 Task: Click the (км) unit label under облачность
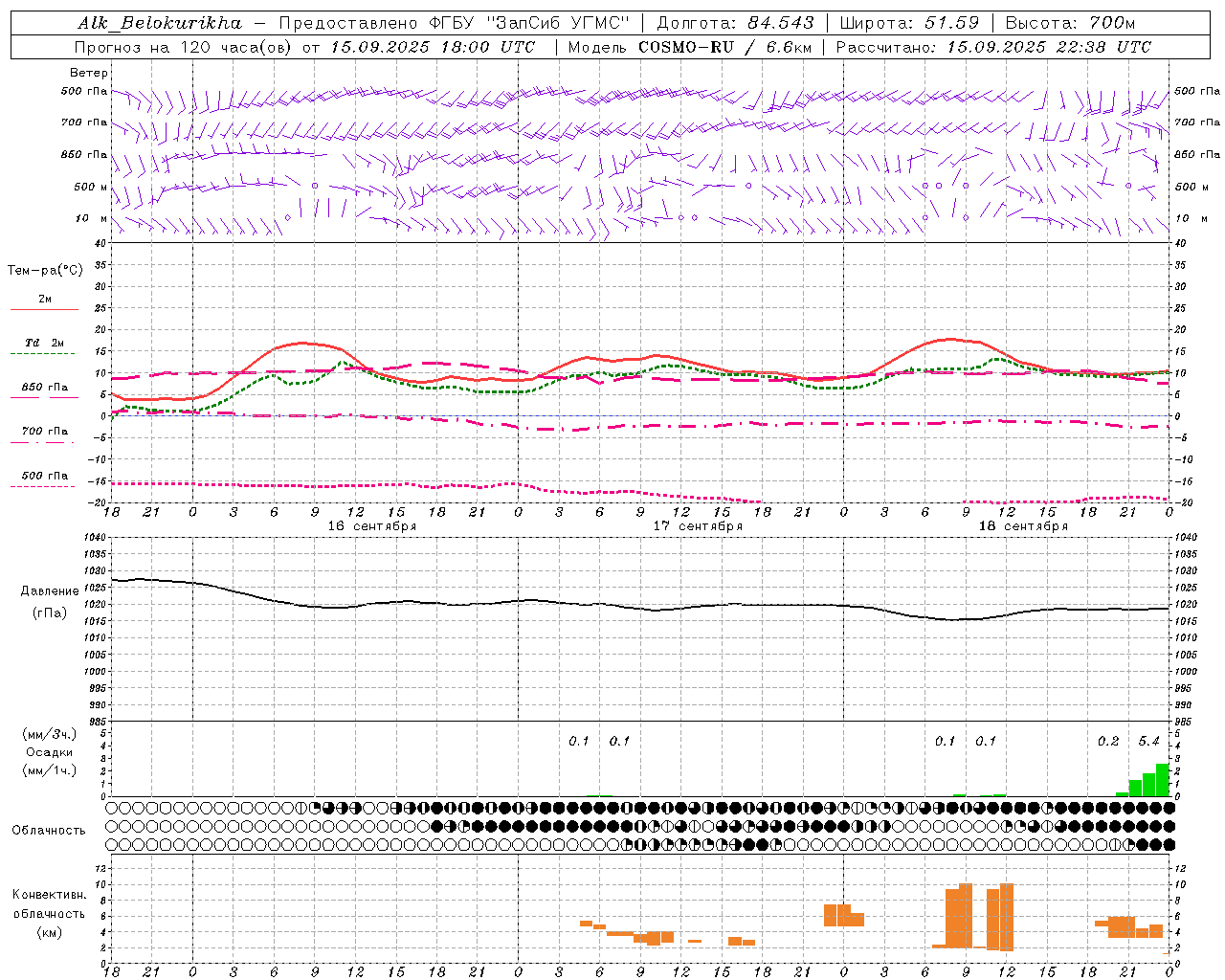click(49, 932)
